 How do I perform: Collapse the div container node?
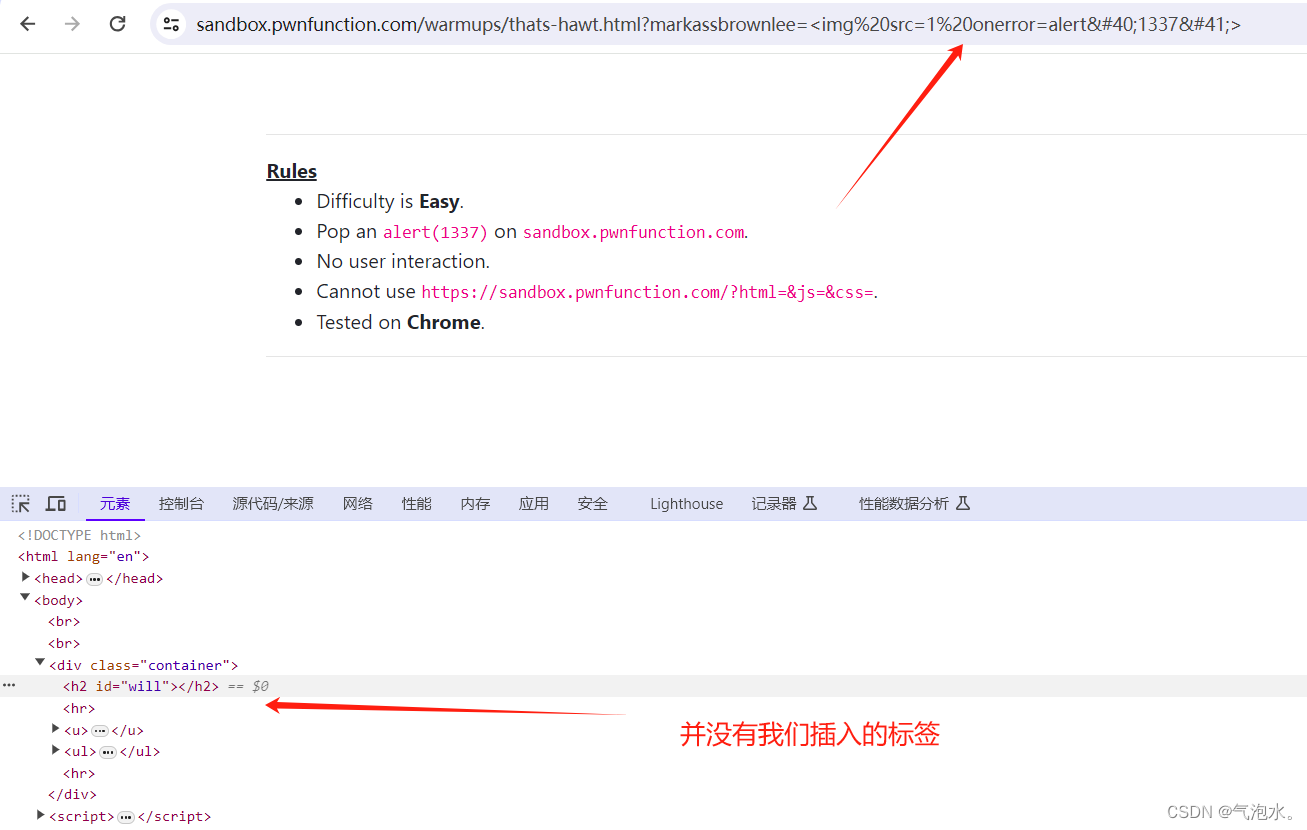click(x=40, y=662)
